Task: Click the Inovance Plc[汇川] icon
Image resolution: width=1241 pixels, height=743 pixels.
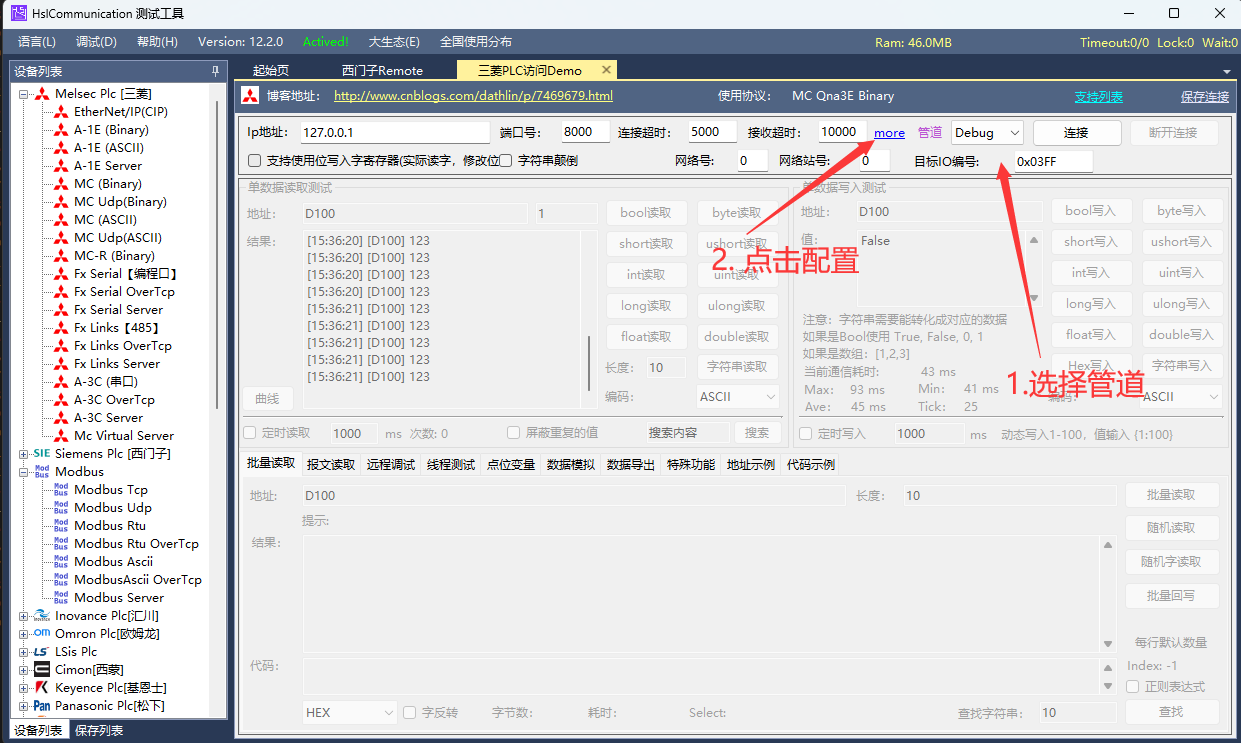Action: coord(42,616)
